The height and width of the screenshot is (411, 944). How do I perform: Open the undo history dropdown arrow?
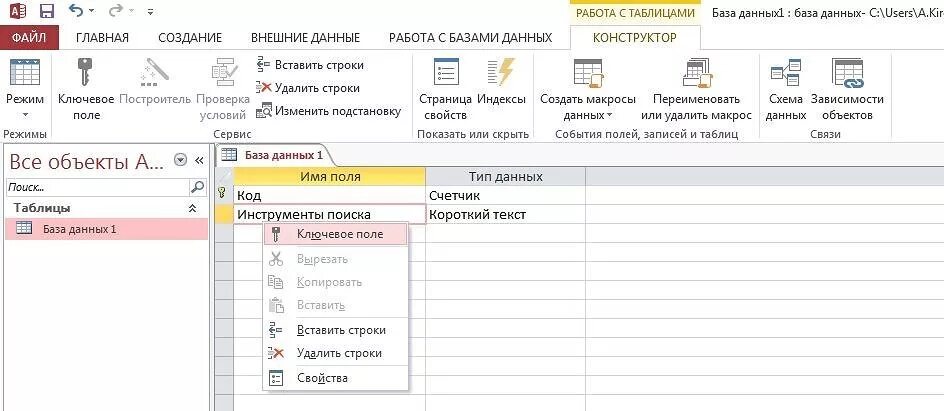[x=91, y=11]
